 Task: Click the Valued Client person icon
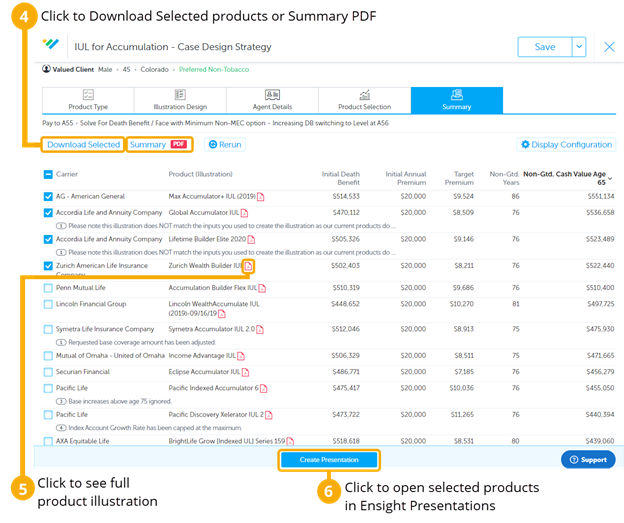click(x=46, y=69)
